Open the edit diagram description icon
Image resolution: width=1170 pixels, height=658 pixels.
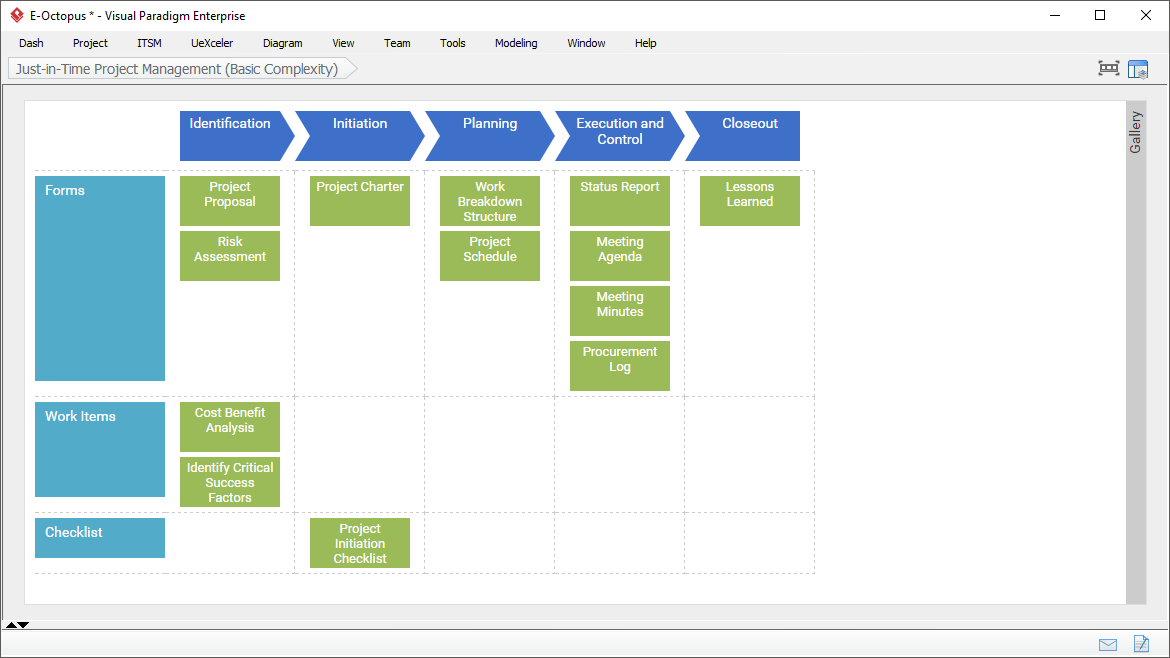tap(1141, 645)
